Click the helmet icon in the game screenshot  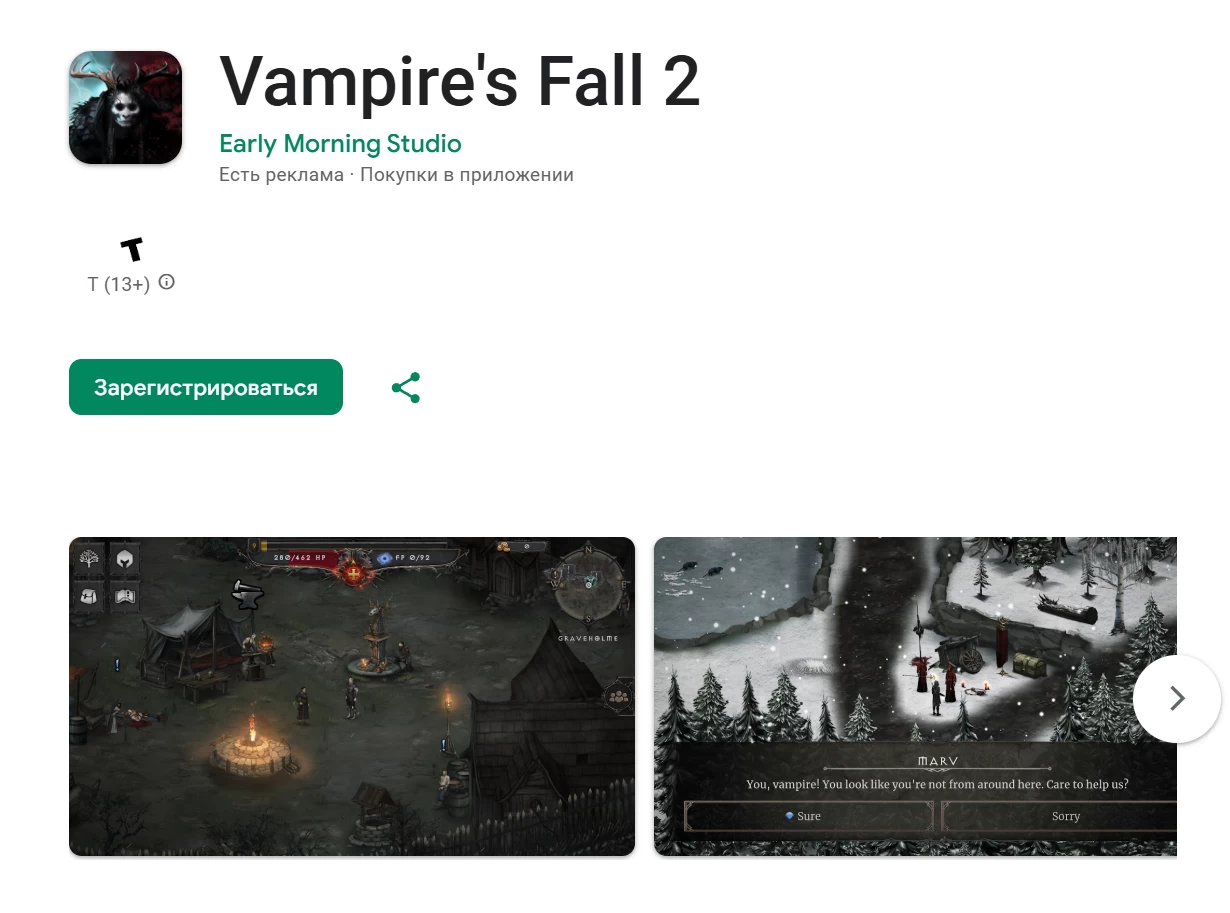(x=125, y=560)
